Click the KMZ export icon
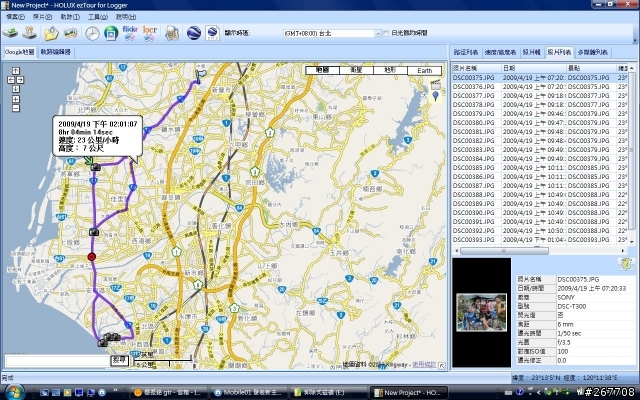 [x=212, y=33]
